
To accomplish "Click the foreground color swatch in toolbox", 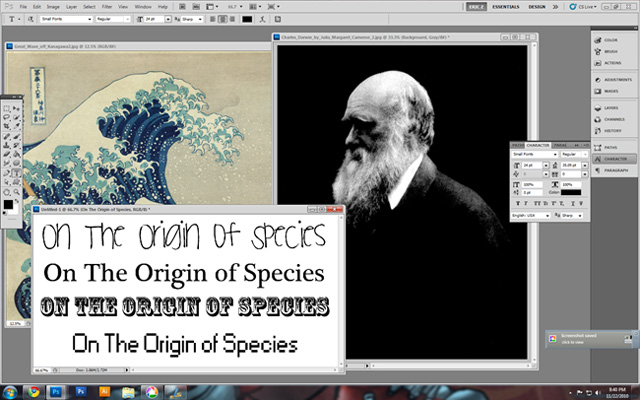I will tap(8, 204).
